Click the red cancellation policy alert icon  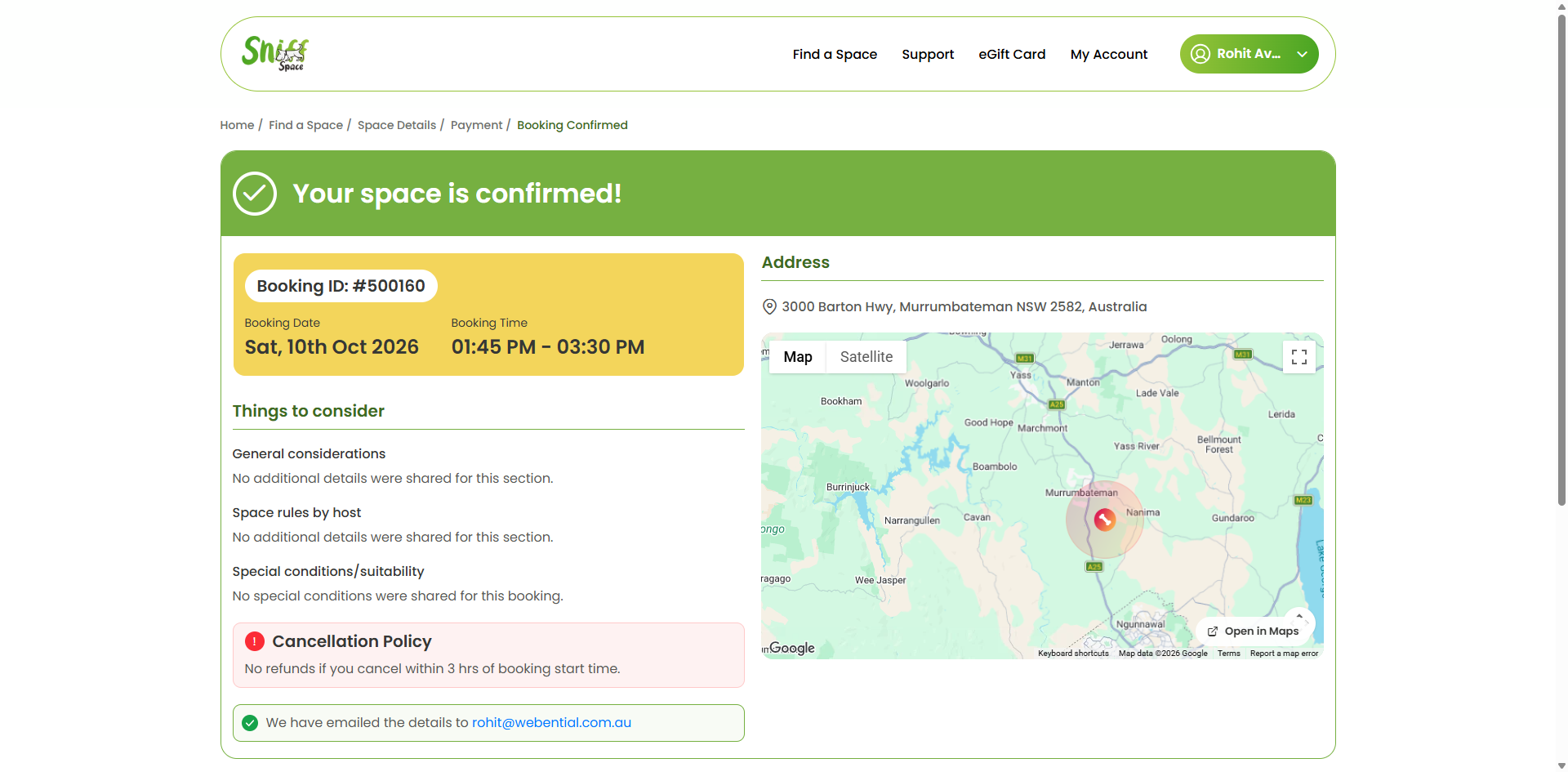[x=255, y=641]
